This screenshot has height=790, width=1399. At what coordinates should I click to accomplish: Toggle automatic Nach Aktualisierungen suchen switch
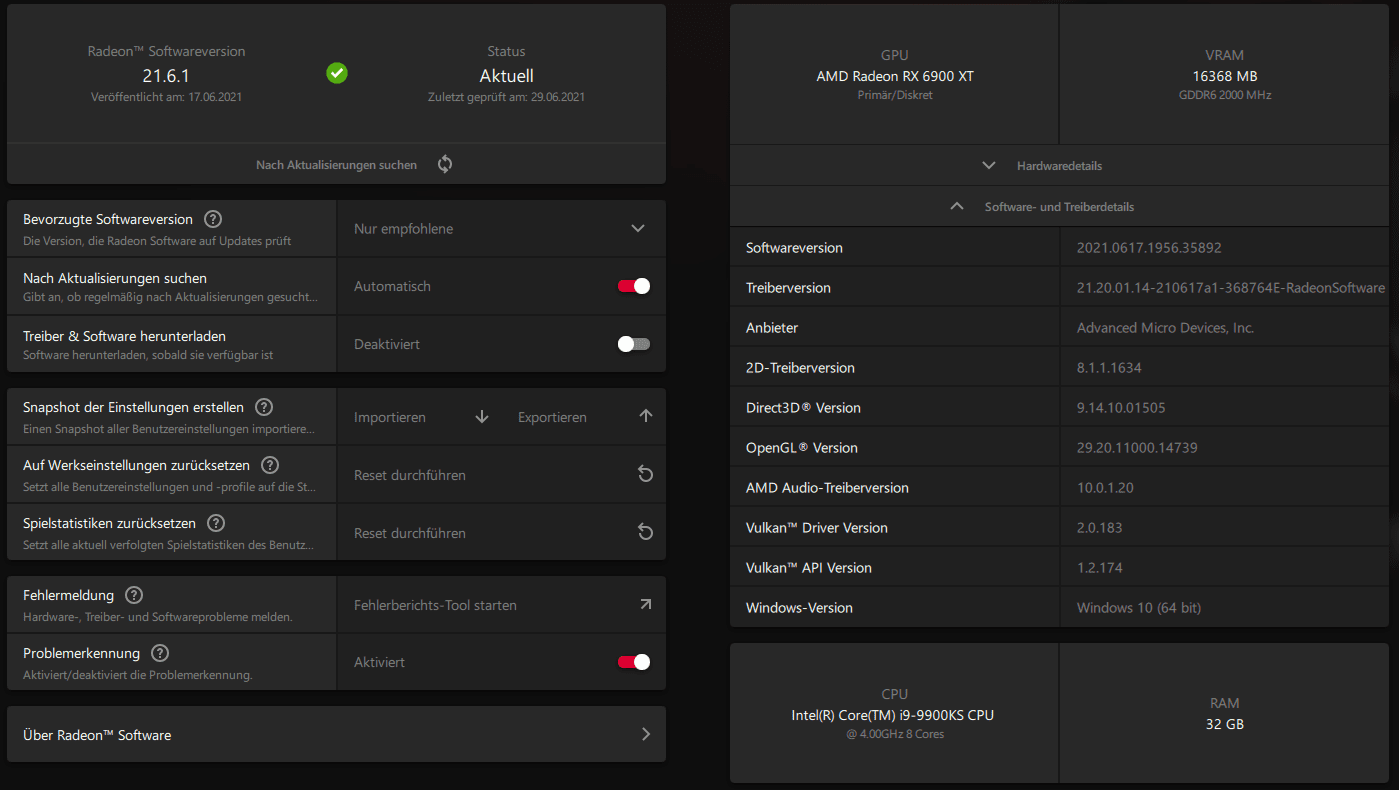[634, 286]
